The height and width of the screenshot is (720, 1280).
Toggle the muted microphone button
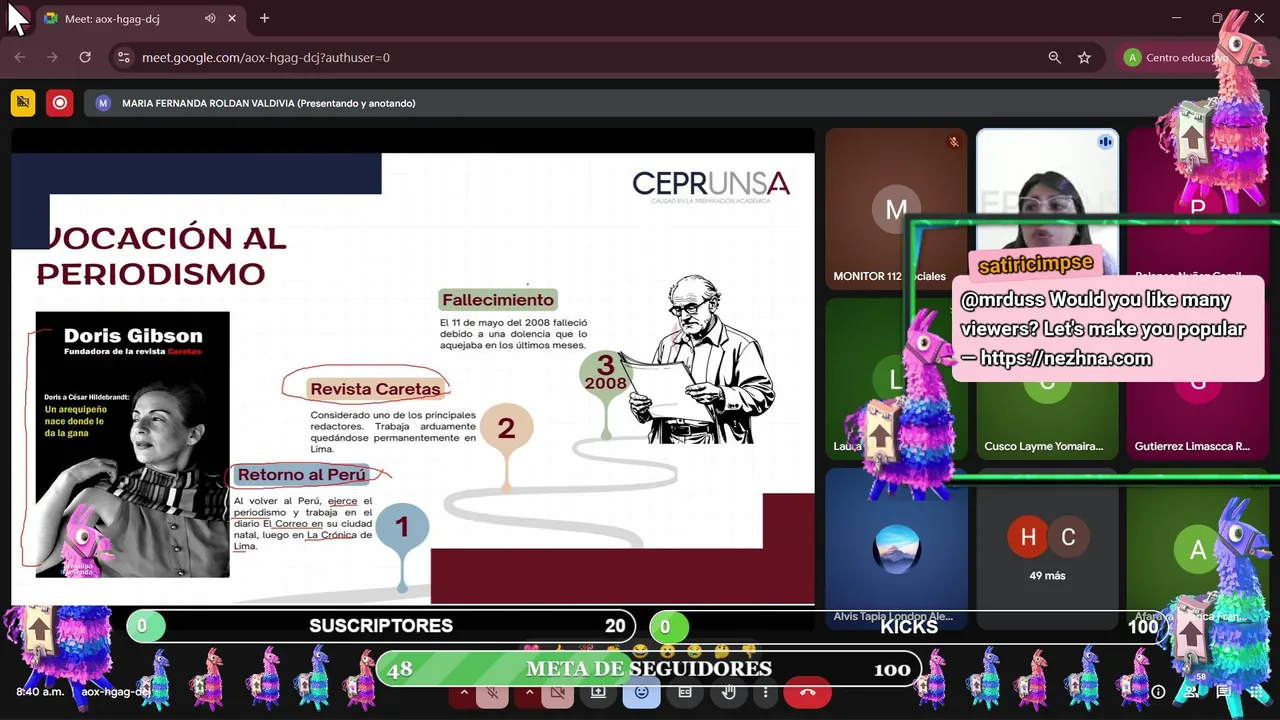[x=492, y=692]
